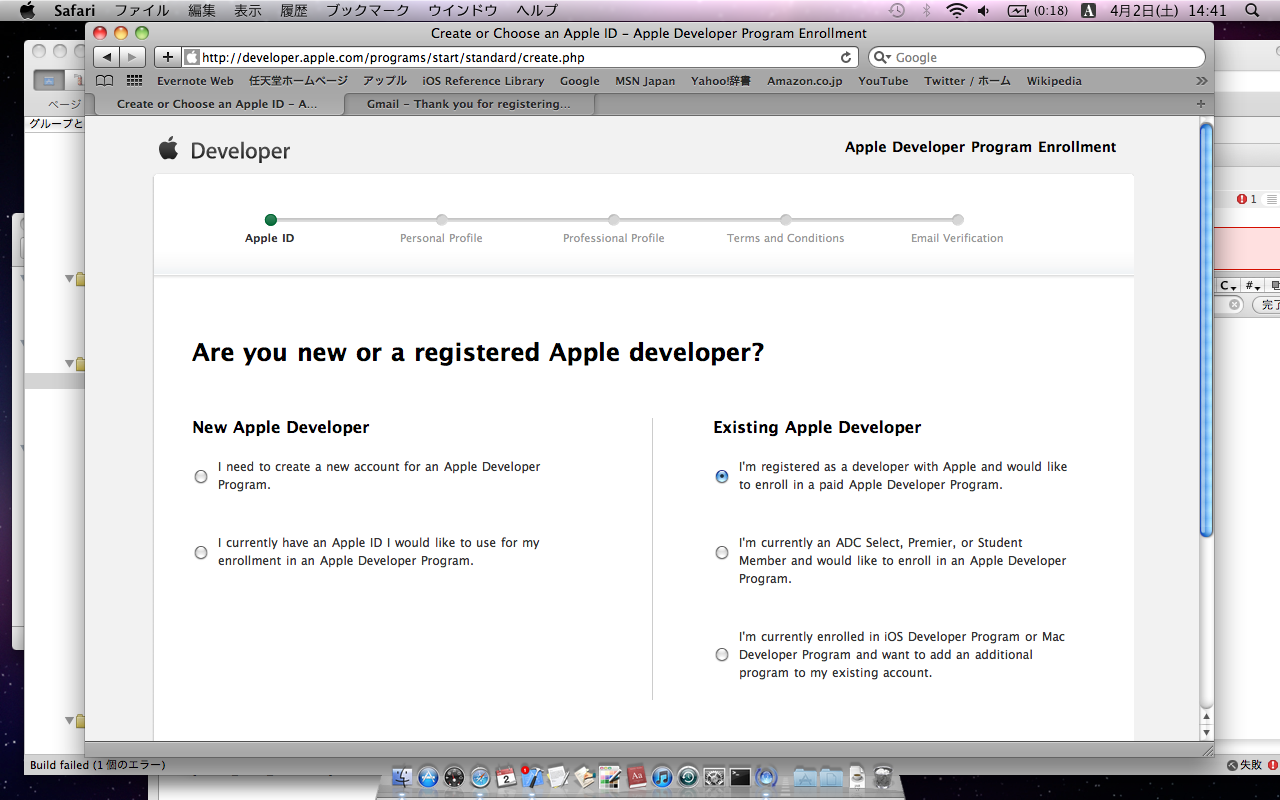Open the Time Machine menu bar icon
The height and width of the screenshot is (800, 1280).
(897, 11)
